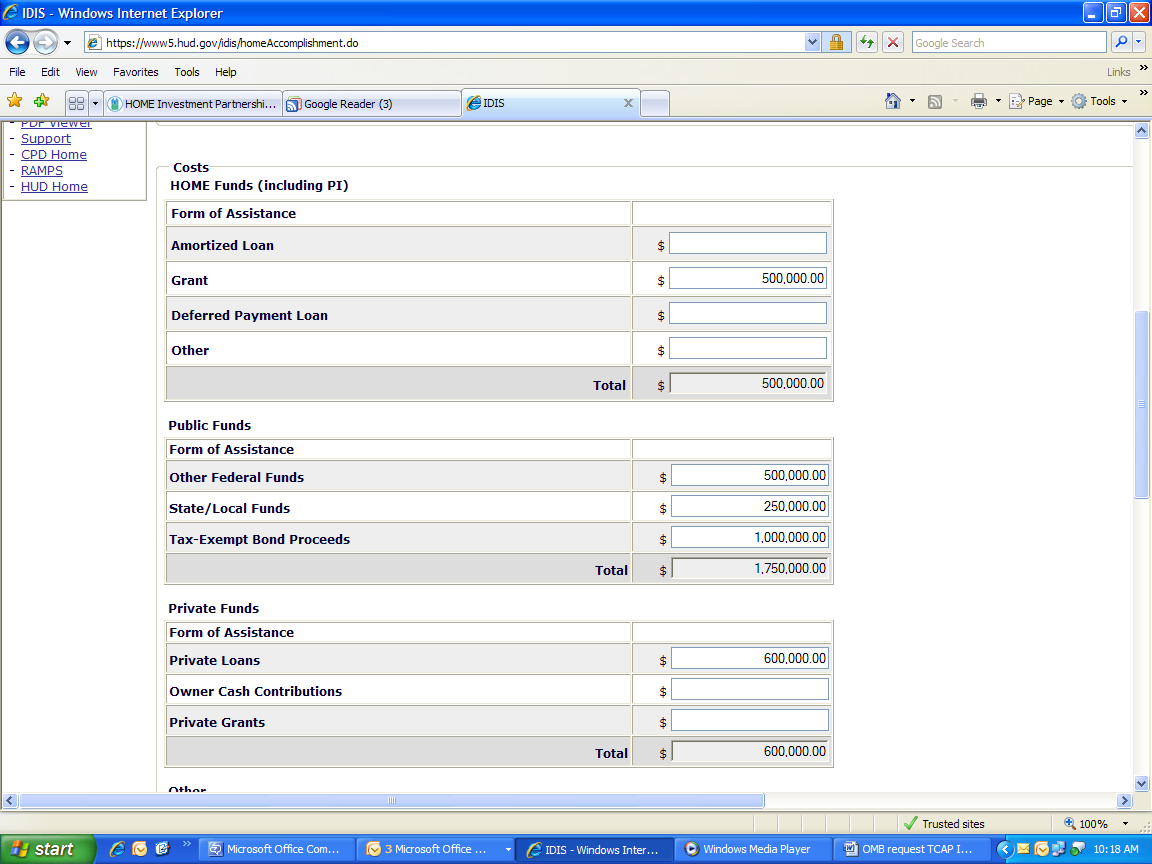Click the Home page icon
This screenshot has height=864, width=1152.
pos(893,101)
